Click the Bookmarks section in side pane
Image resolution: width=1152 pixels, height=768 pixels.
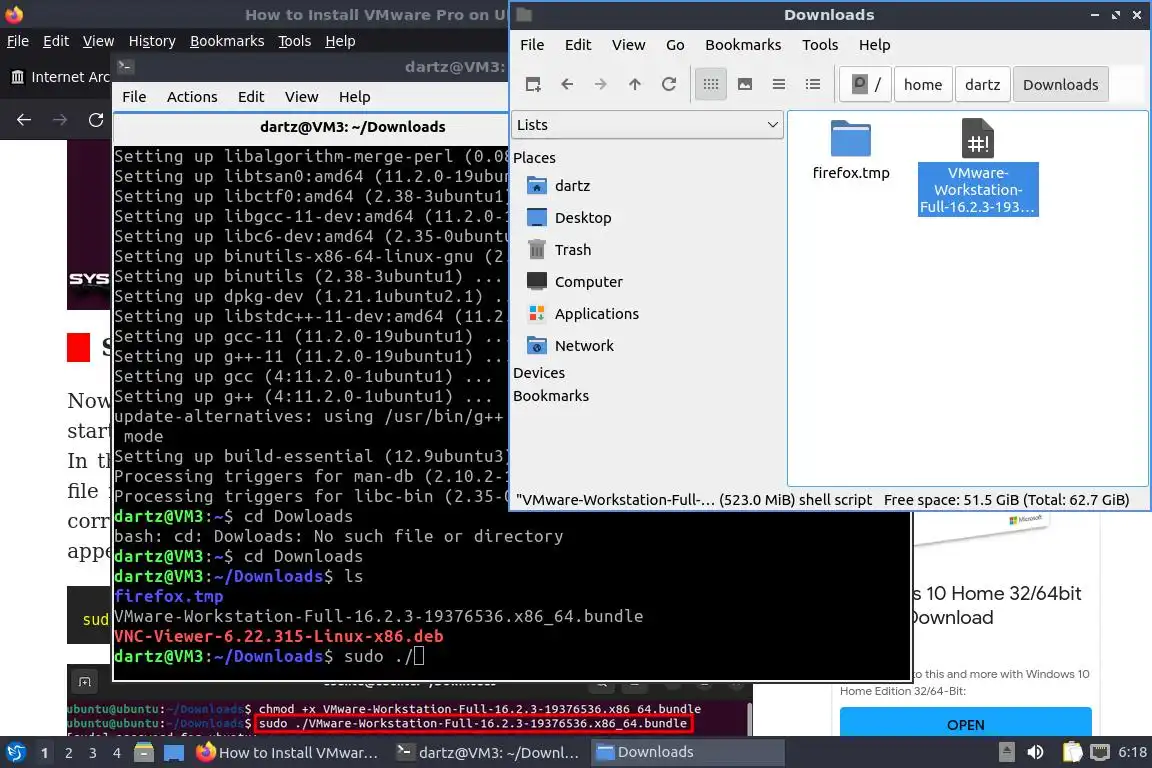tap(551, 395)
